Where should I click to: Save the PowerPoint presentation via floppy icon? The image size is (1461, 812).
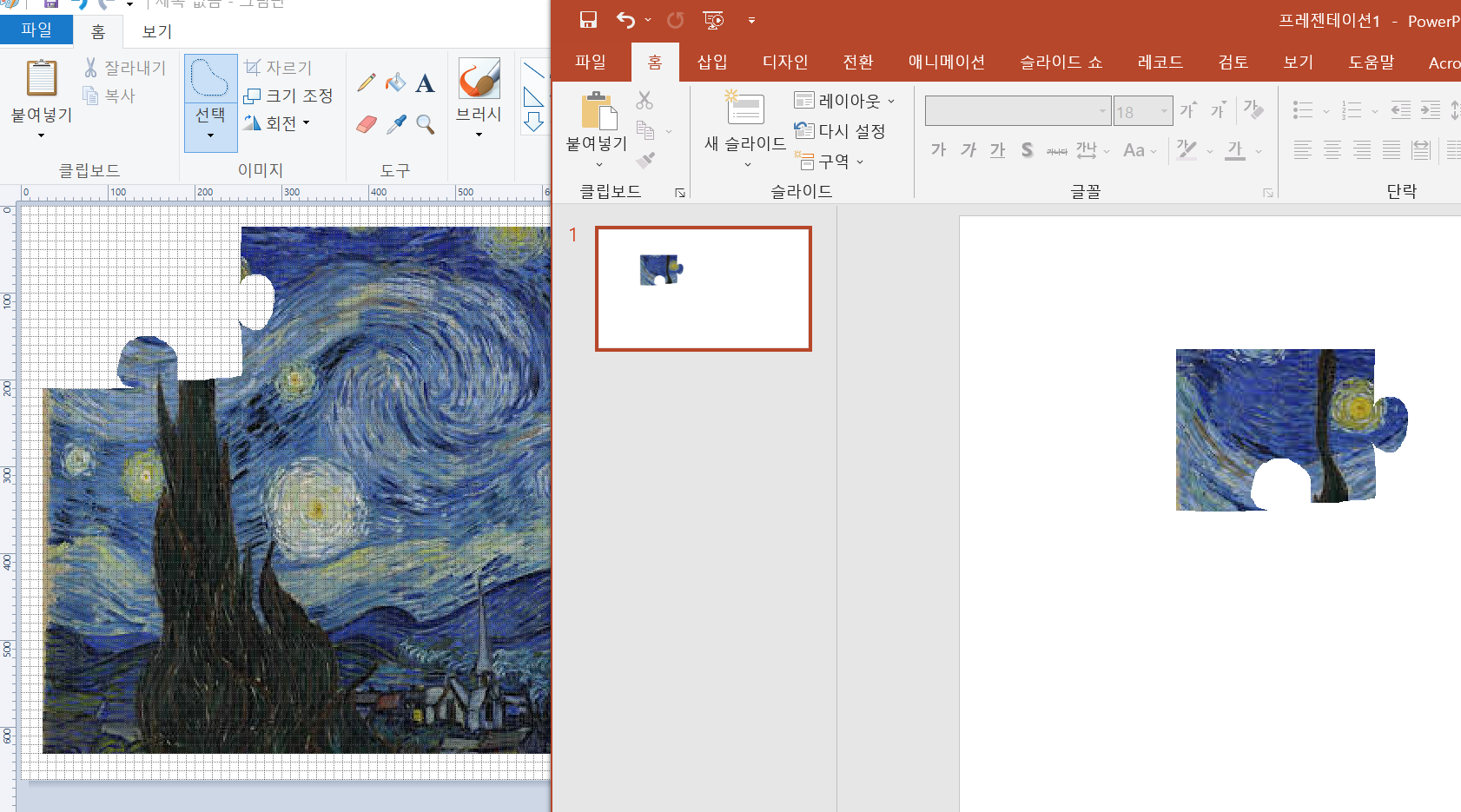click(588, 19)
